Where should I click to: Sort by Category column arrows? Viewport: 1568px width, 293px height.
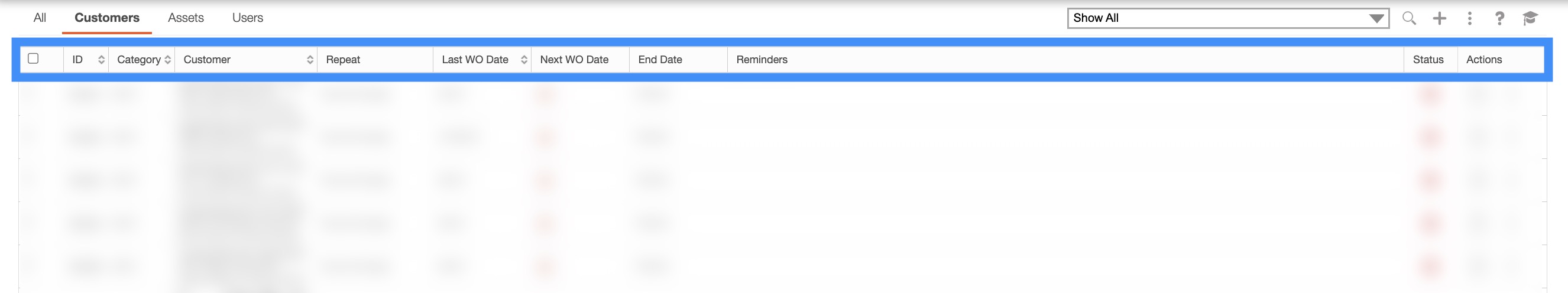click(168, 60)
